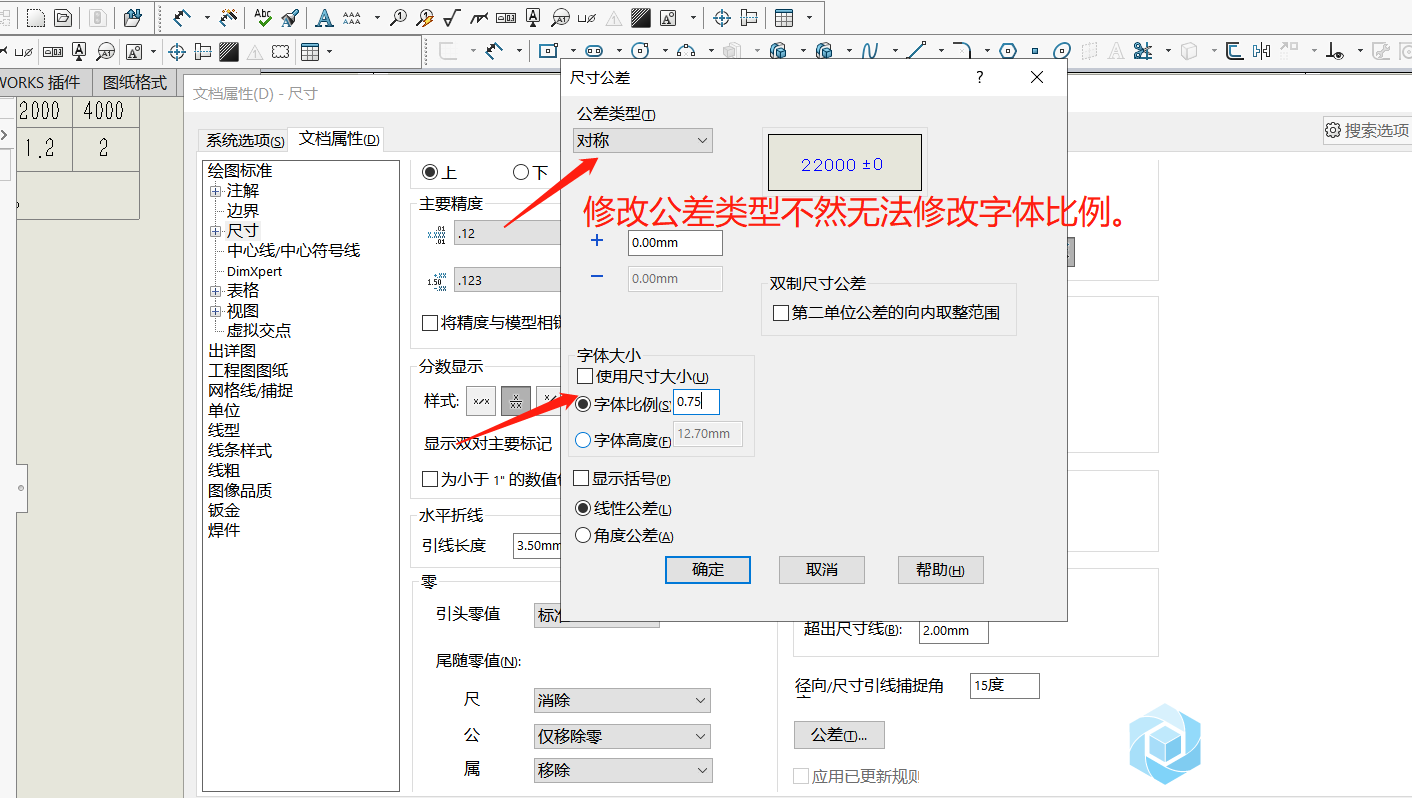Image resolution: width=1412 pixels, height=798 pixels.
Task: Select the Arc sketch tool
Action: click(x=686, y=51)
